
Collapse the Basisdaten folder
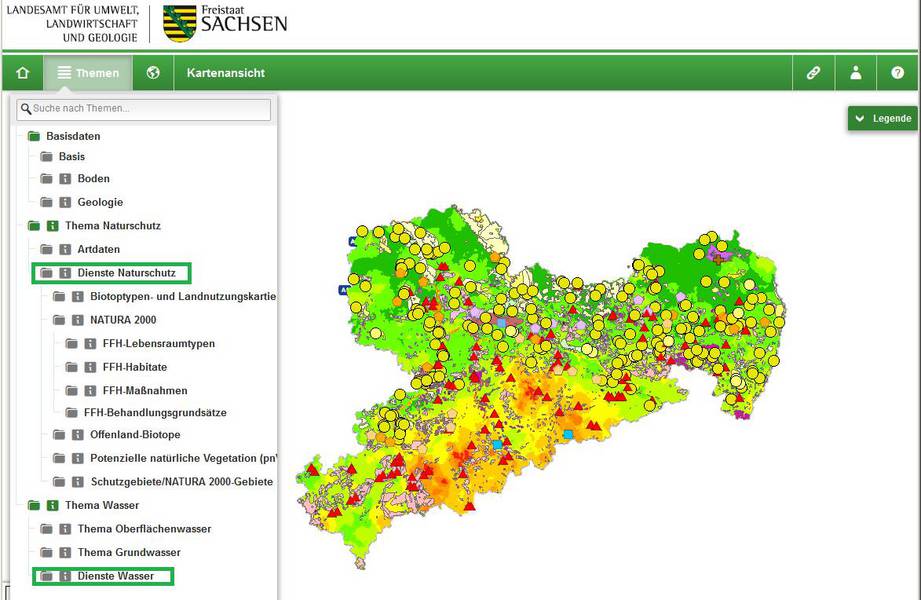34,136
